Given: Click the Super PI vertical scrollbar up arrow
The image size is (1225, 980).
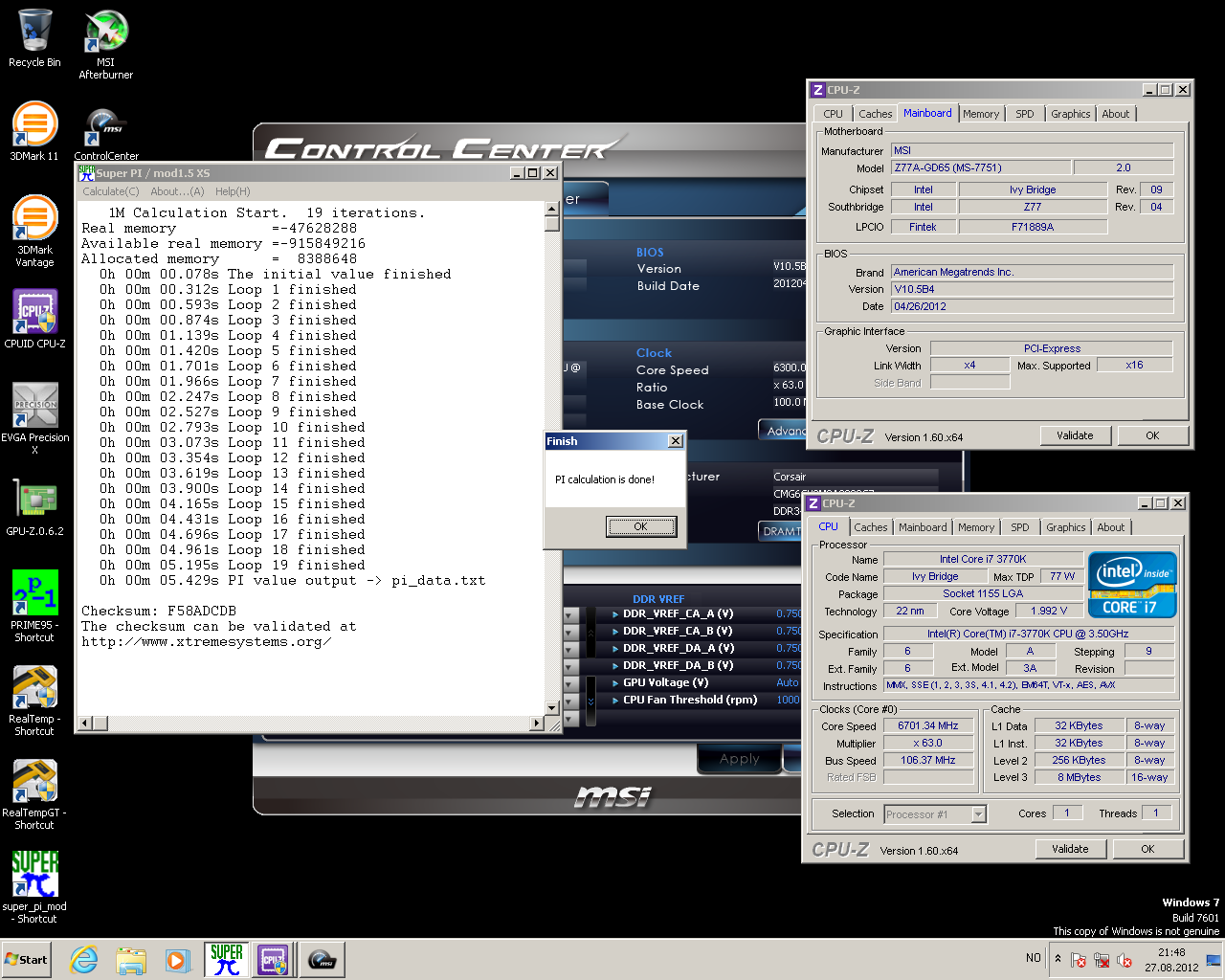Looking at the screenshot, I should (552, 210).
